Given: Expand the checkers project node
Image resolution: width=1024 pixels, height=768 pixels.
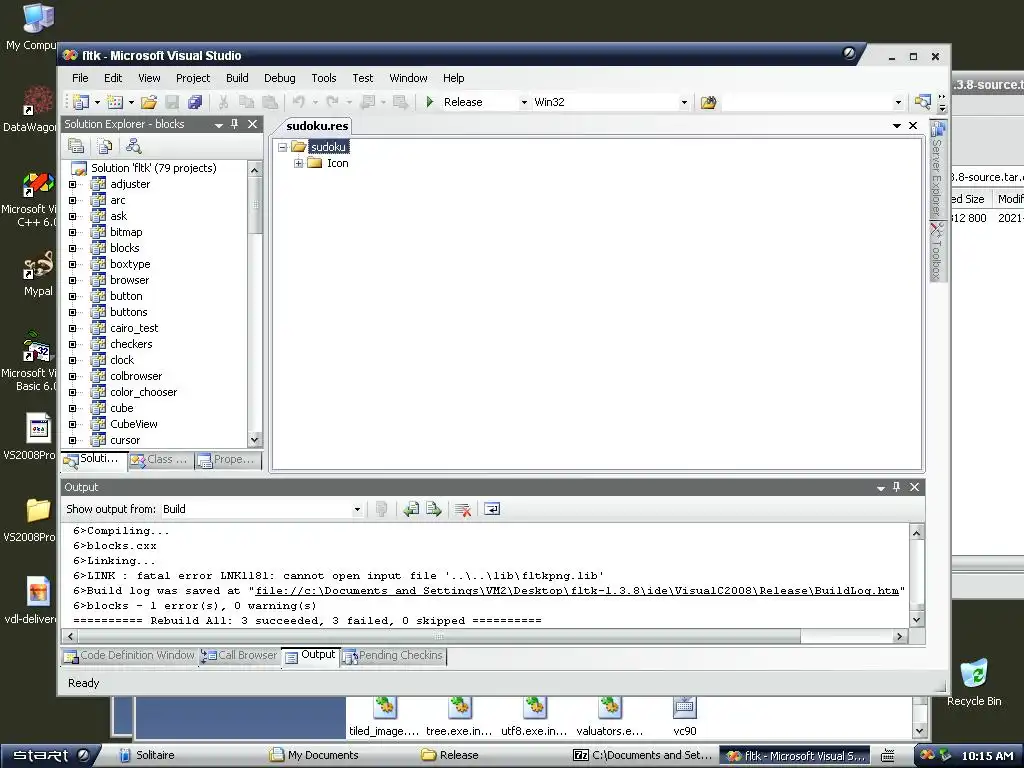Looking at the screenshot, I should (x=72, y=344).
